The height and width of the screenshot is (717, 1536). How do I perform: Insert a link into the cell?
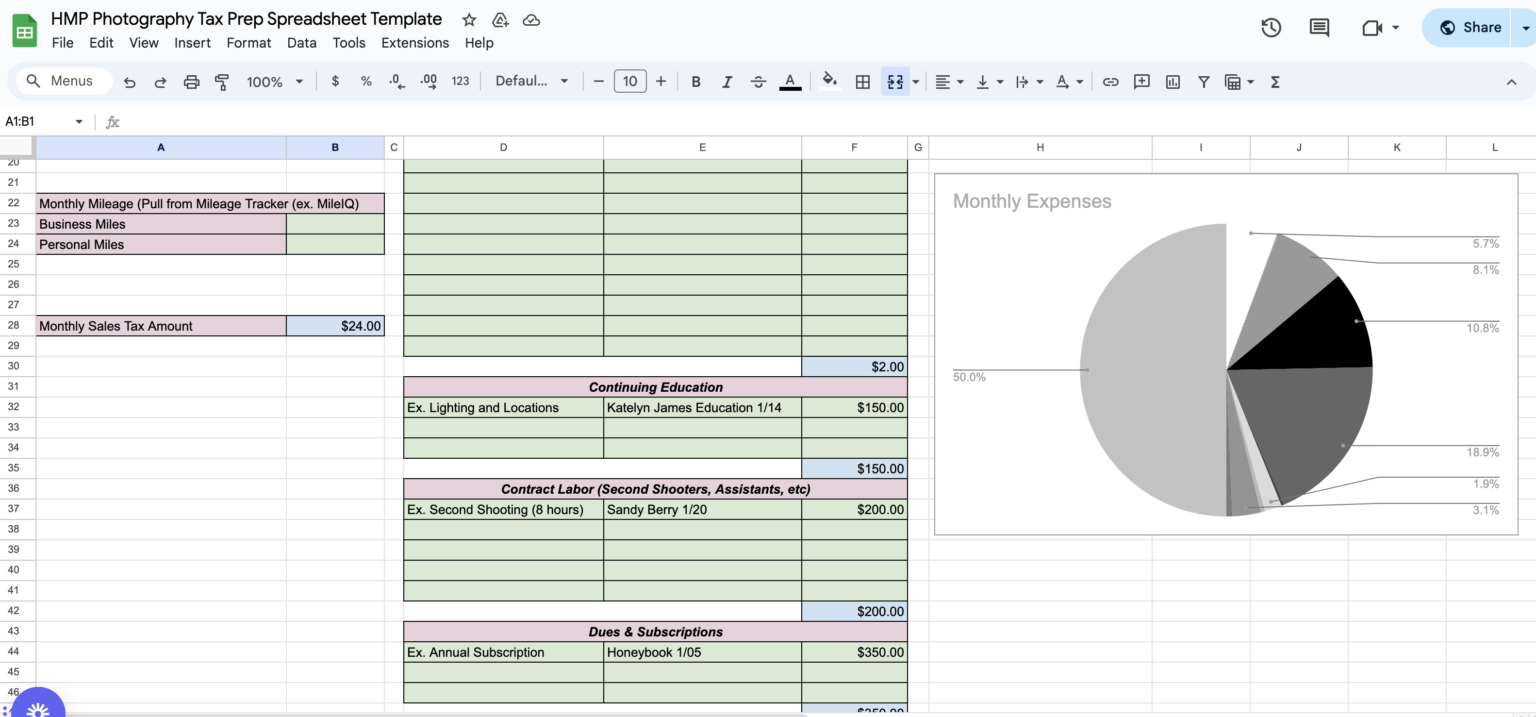coord(1110,81)
